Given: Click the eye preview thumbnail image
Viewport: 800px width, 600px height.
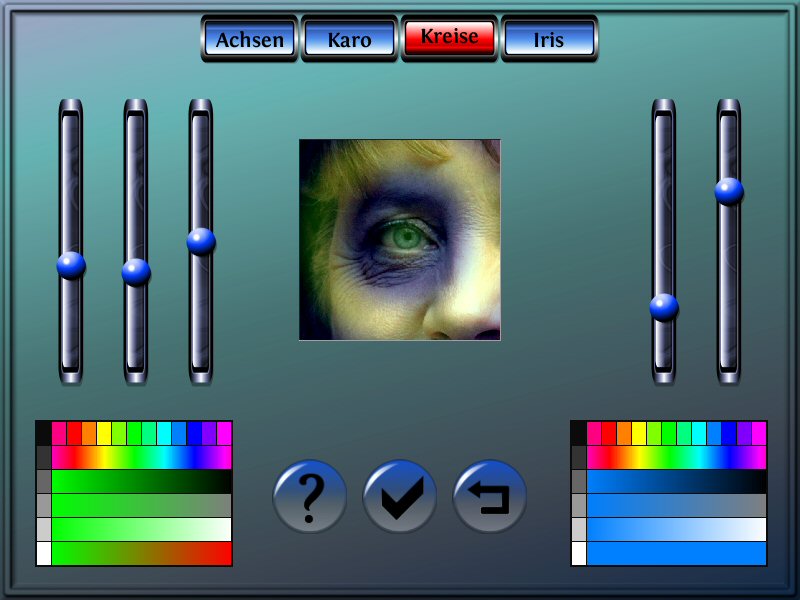Looking at the screenshot, I should click(399, 240).
